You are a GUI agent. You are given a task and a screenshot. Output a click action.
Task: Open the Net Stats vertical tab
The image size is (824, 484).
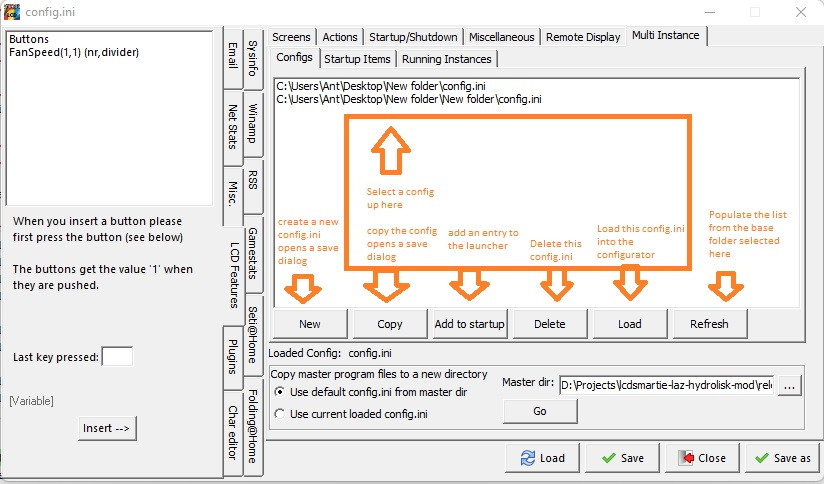click(233, 127)
